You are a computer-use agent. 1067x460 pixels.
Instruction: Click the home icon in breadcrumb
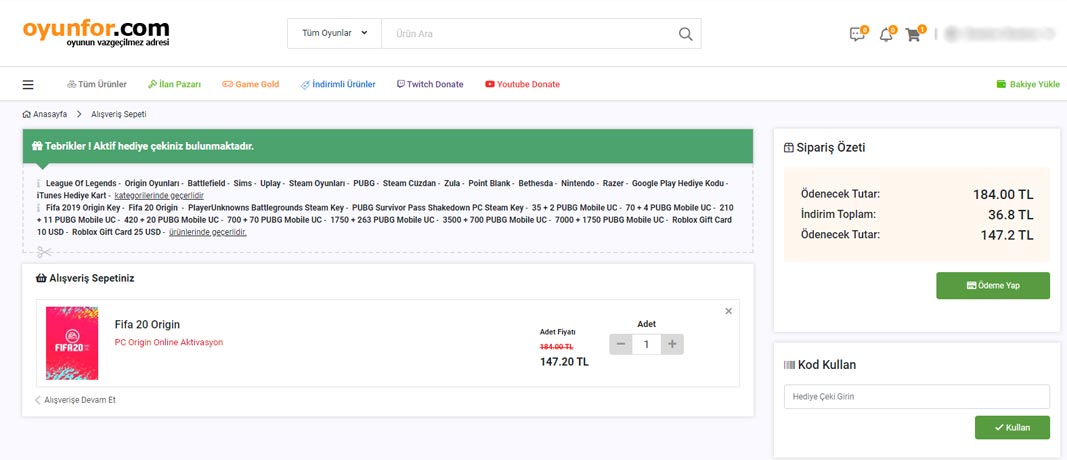point(27,114)
